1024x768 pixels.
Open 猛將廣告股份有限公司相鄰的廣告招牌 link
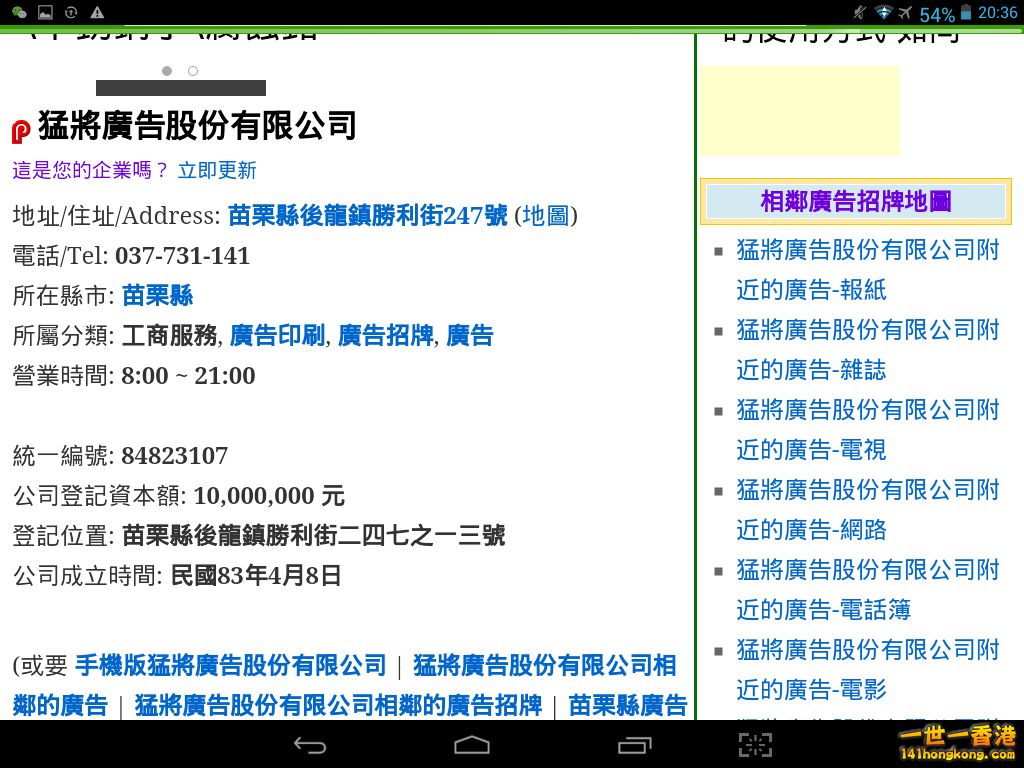click(x=338, y=705)
